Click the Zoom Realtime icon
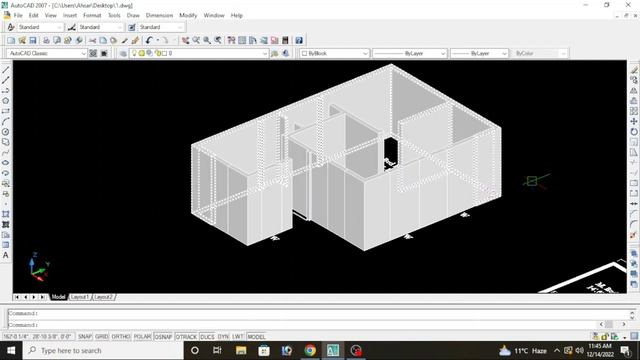The image size is (640, 360). [196, 40]
